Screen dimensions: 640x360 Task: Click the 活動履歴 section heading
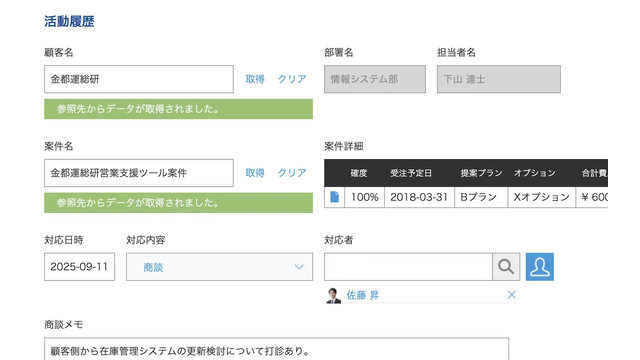(69, 21)
